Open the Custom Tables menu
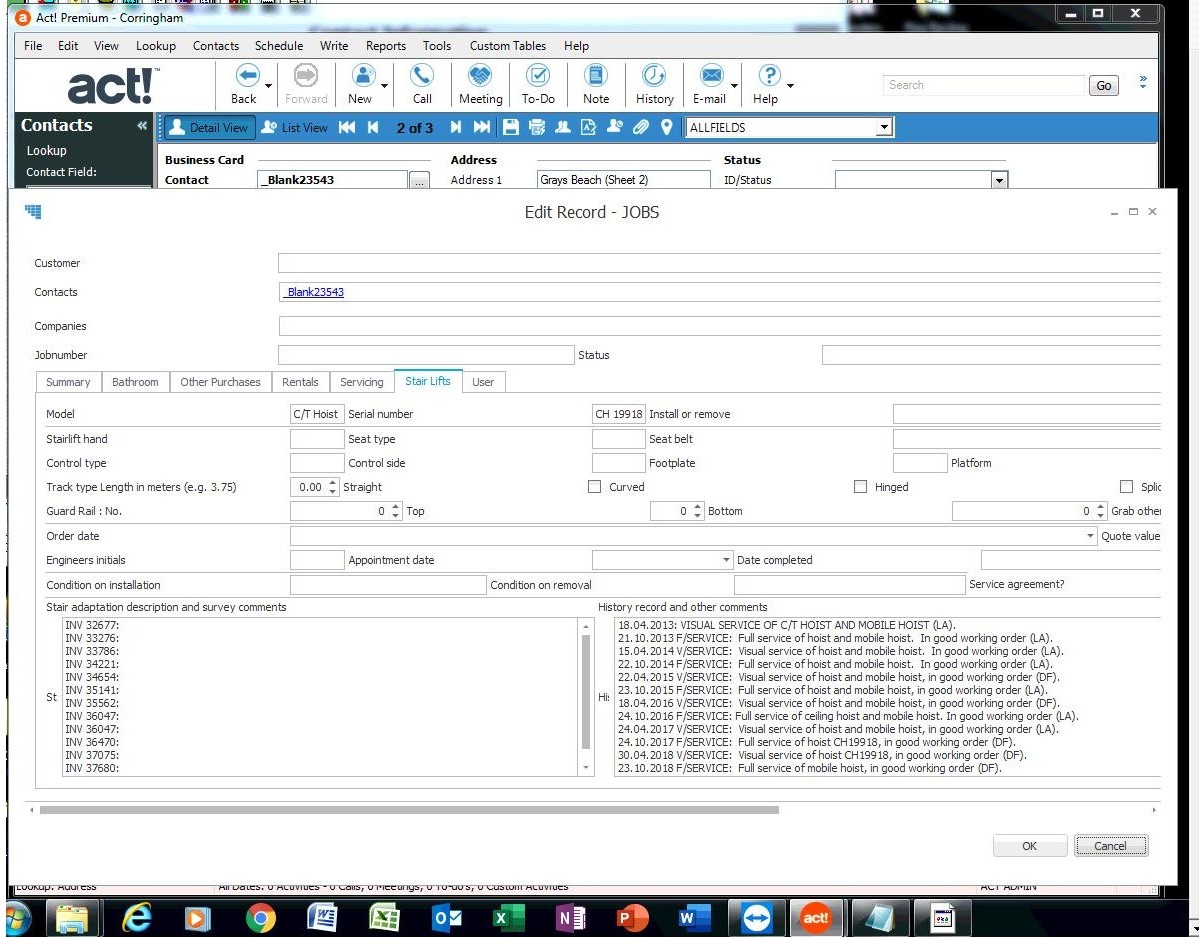Image resolution: width=1199 pixels, height=937 pixels. 508,46
